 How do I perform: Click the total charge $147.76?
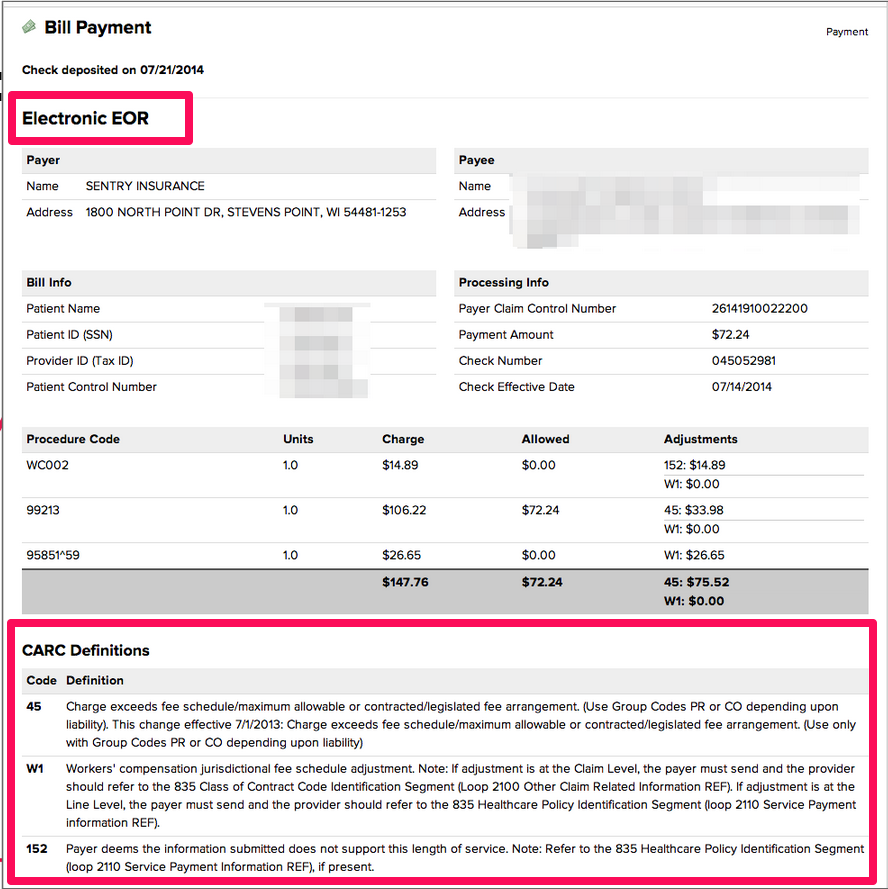click(405, 582)
